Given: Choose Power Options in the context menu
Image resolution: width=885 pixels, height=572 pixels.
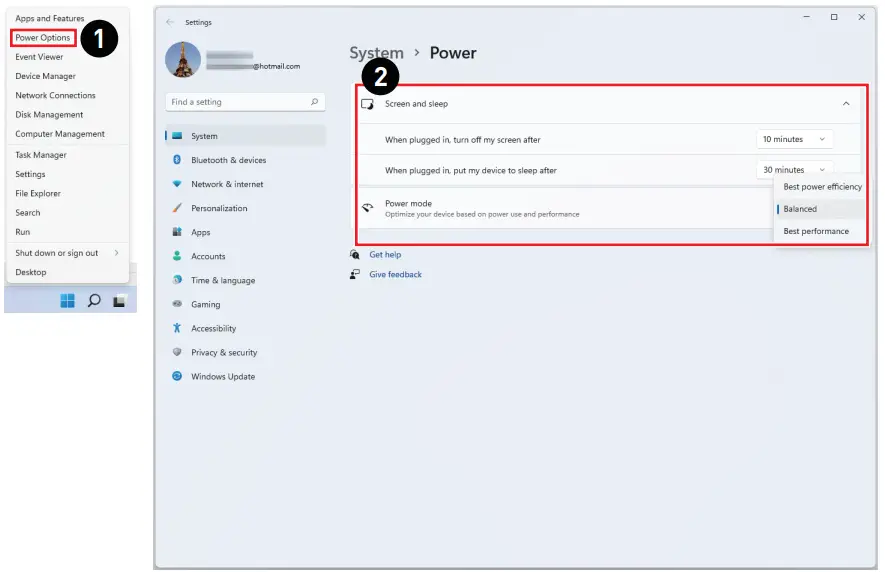Looking at the screenshot, I should click(x=42, y=37).
